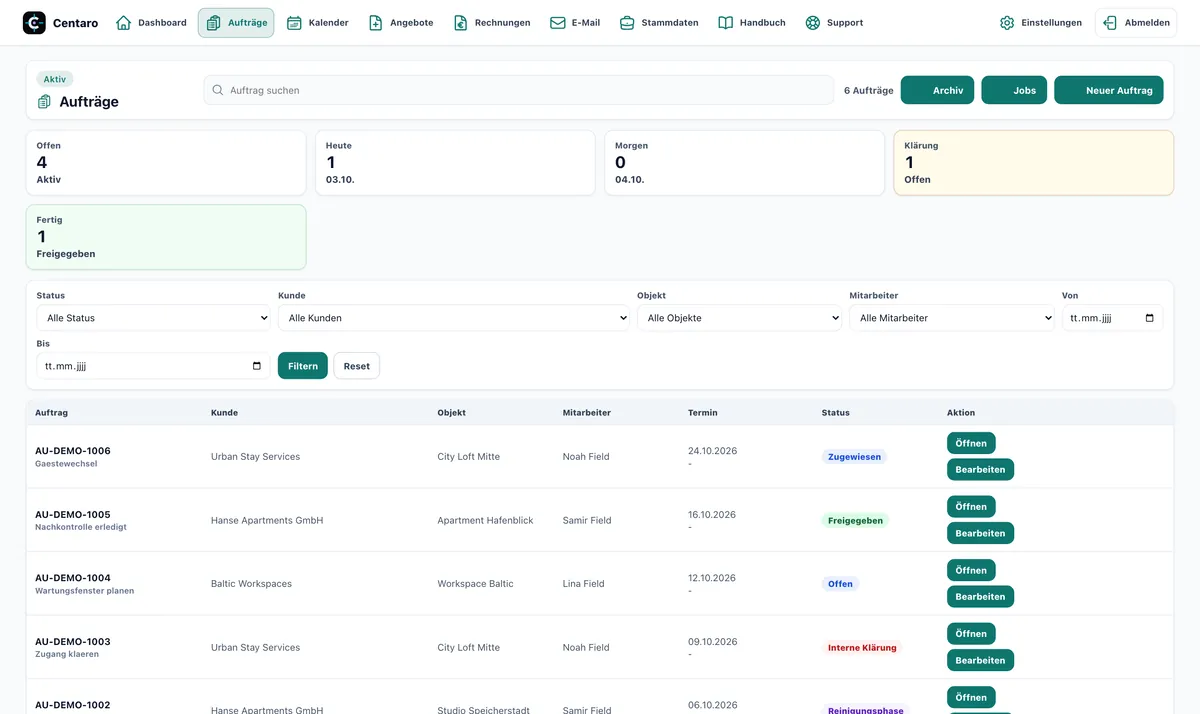The width and height of the screenshot is (1200, 714).
Task: Click the clipboard icon beside the Aufträge heading
Action: tap(44, 102)
